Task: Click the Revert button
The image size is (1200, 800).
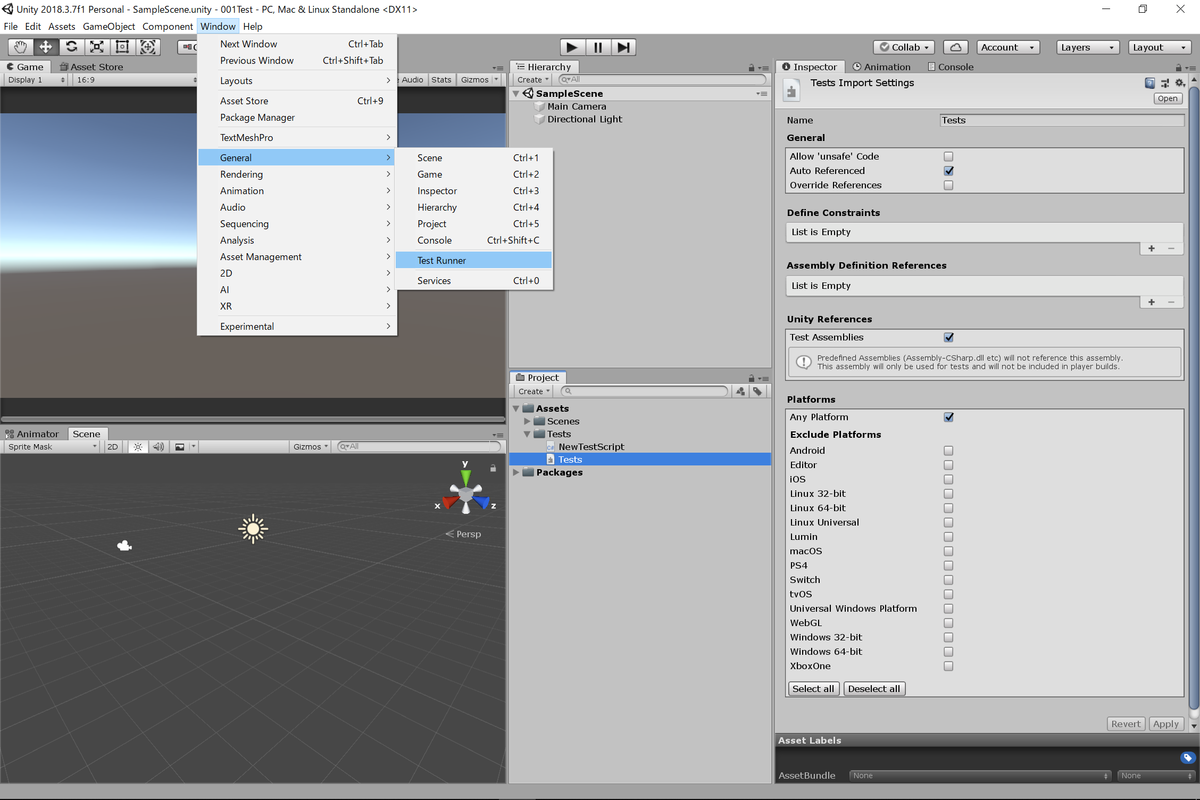Action: click(x=1126, y=724)
